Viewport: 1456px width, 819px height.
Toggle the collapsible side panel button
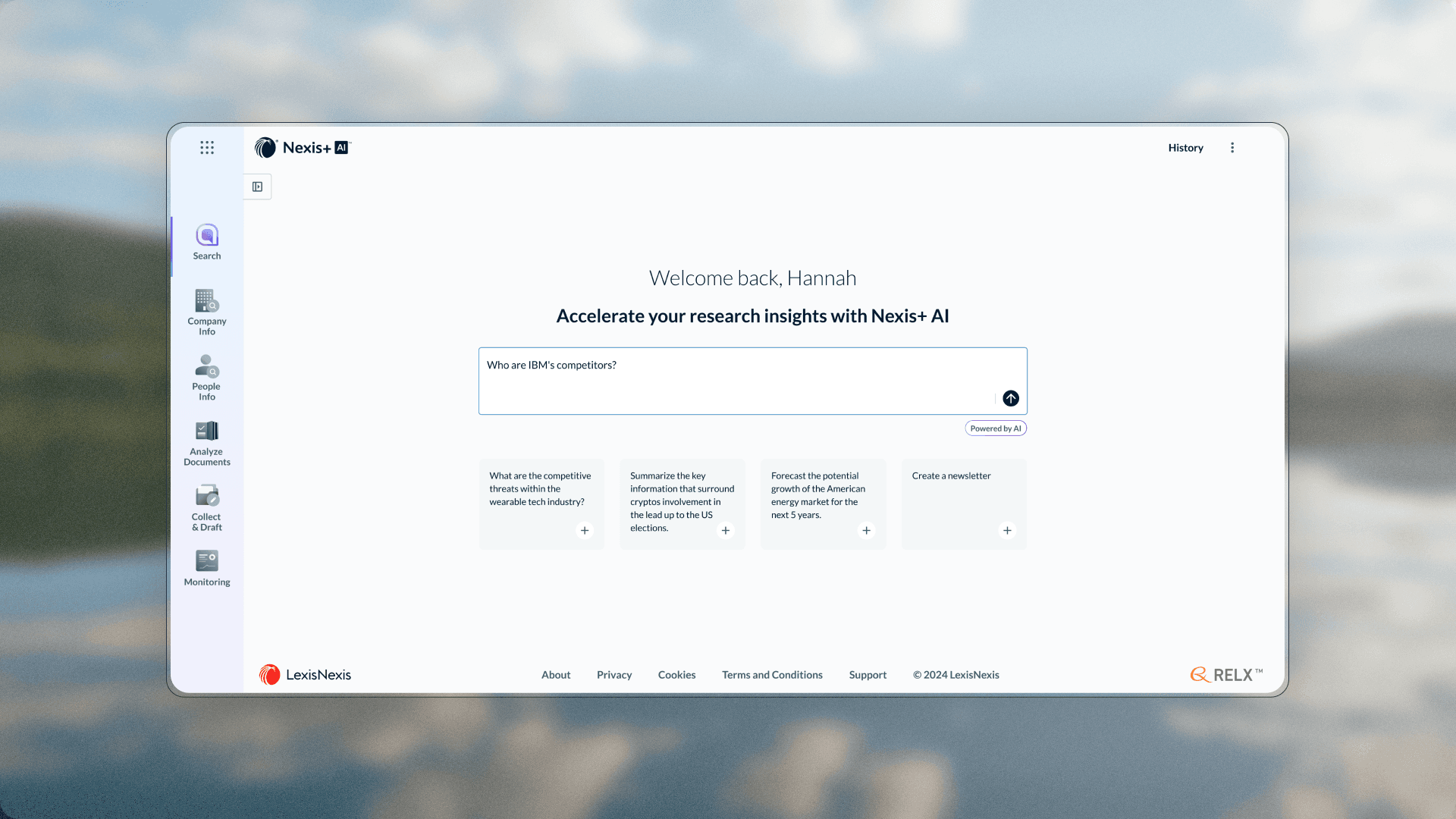(x=258, y=187)
